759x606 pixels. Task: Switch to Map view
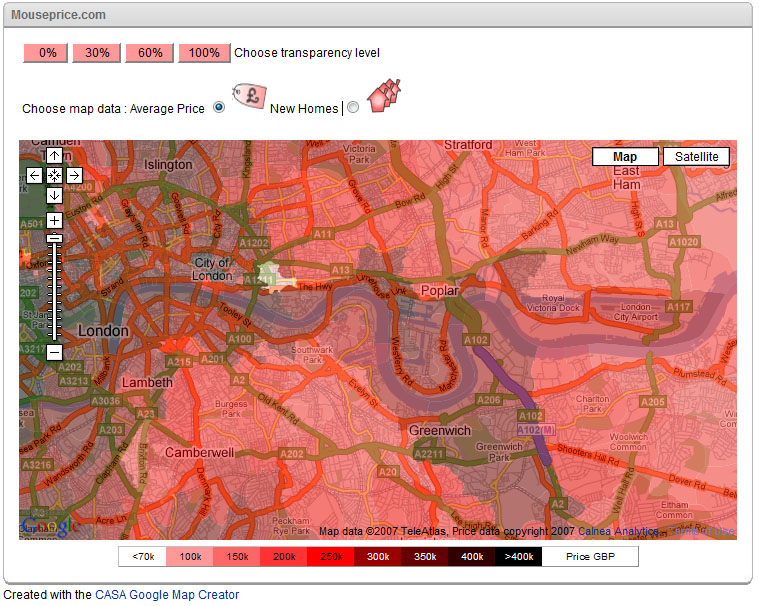[625, 157]
